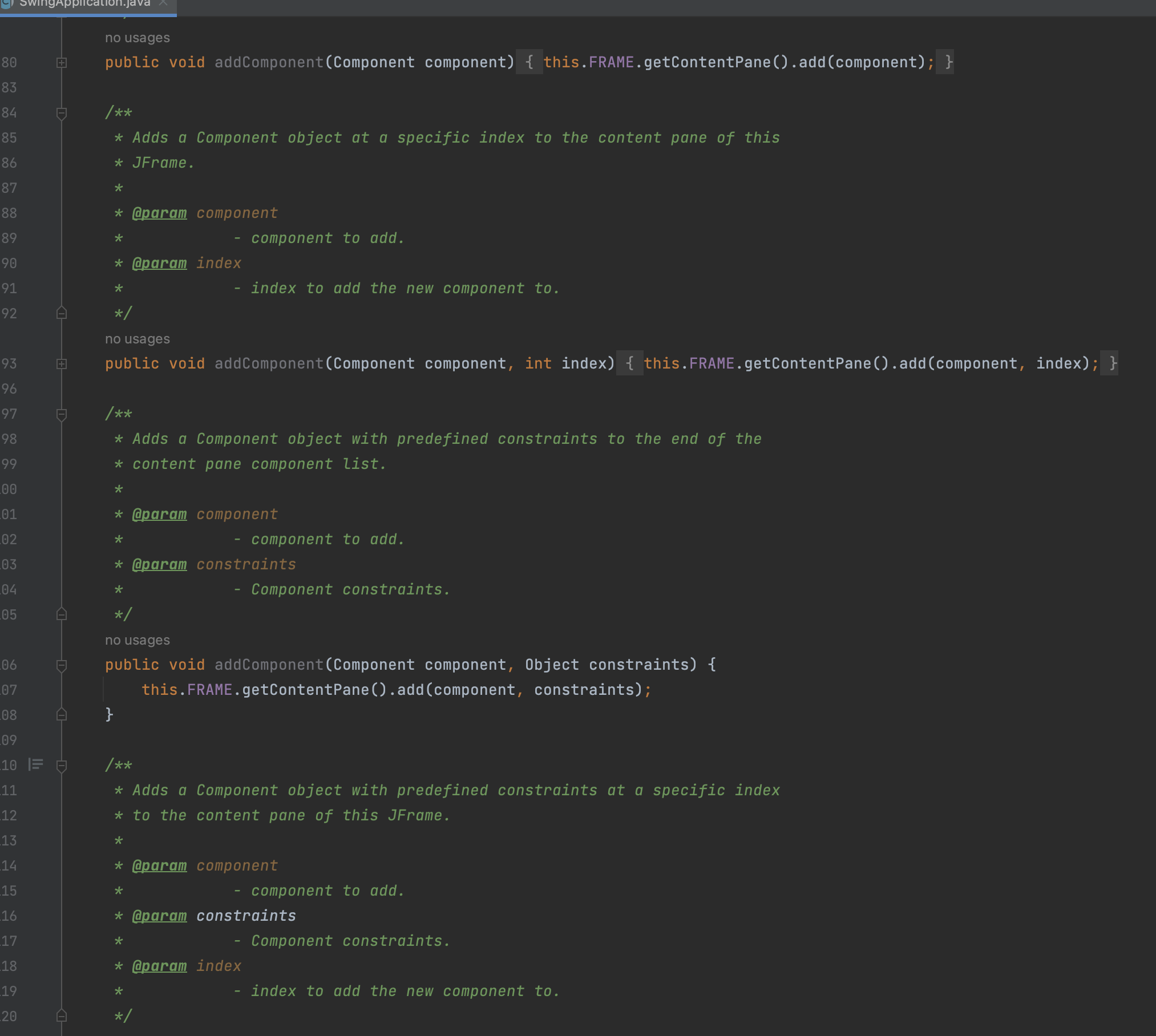Click the 'no usages' hint above line 80
This screenshot has width=1156, height=1036.
pyautogui.click(x=136, y=38)
